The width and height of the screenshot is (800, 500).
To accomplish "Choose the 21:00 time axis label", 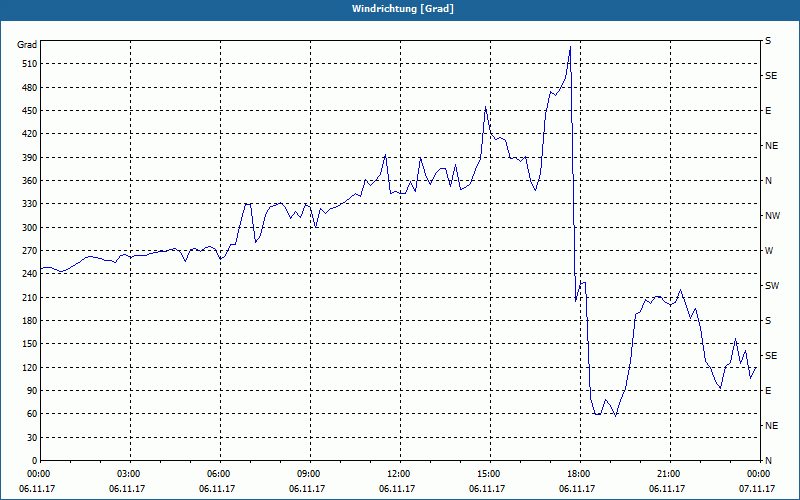I will 668,473.
